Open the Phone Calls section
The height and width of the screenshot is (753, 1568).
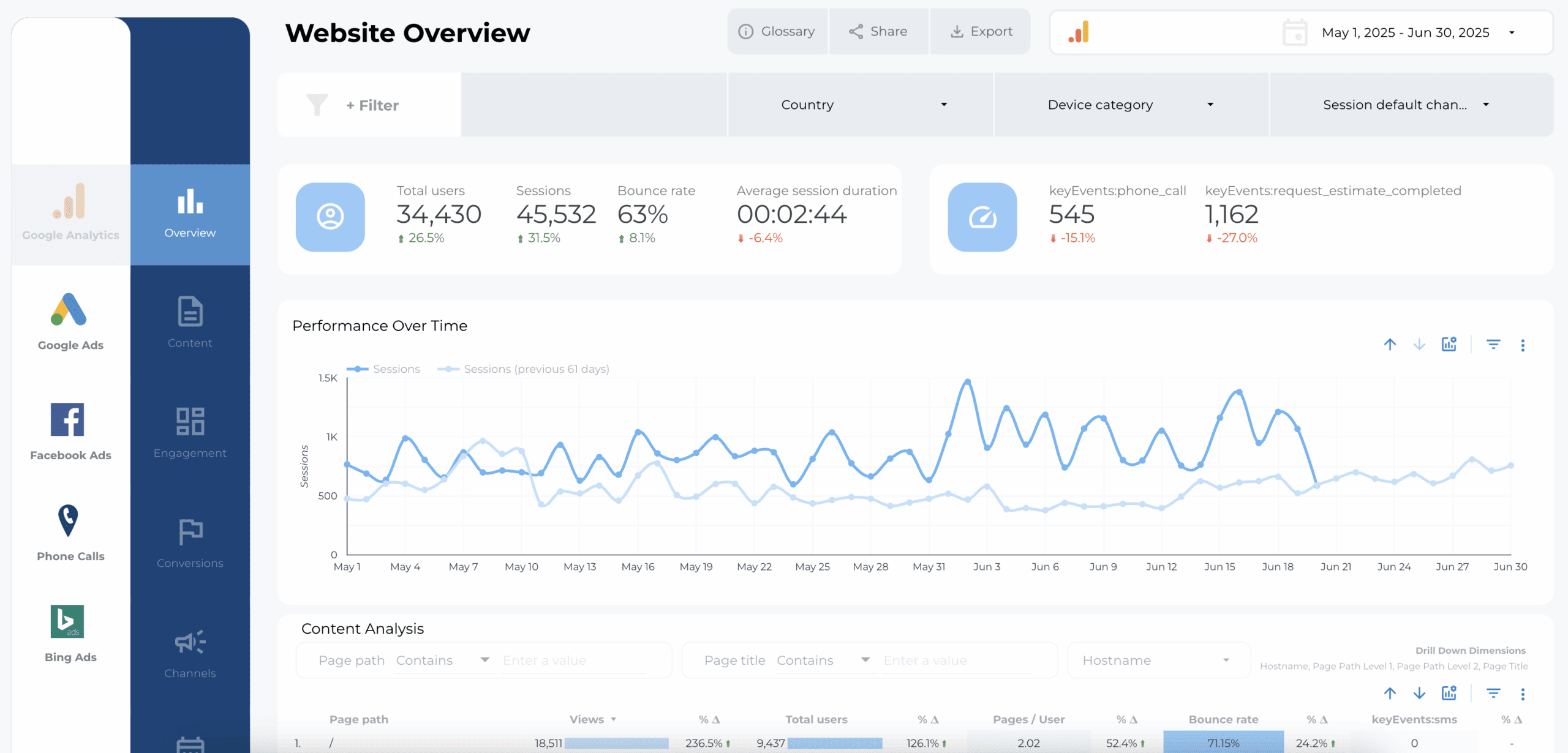[x=70, y=533]
